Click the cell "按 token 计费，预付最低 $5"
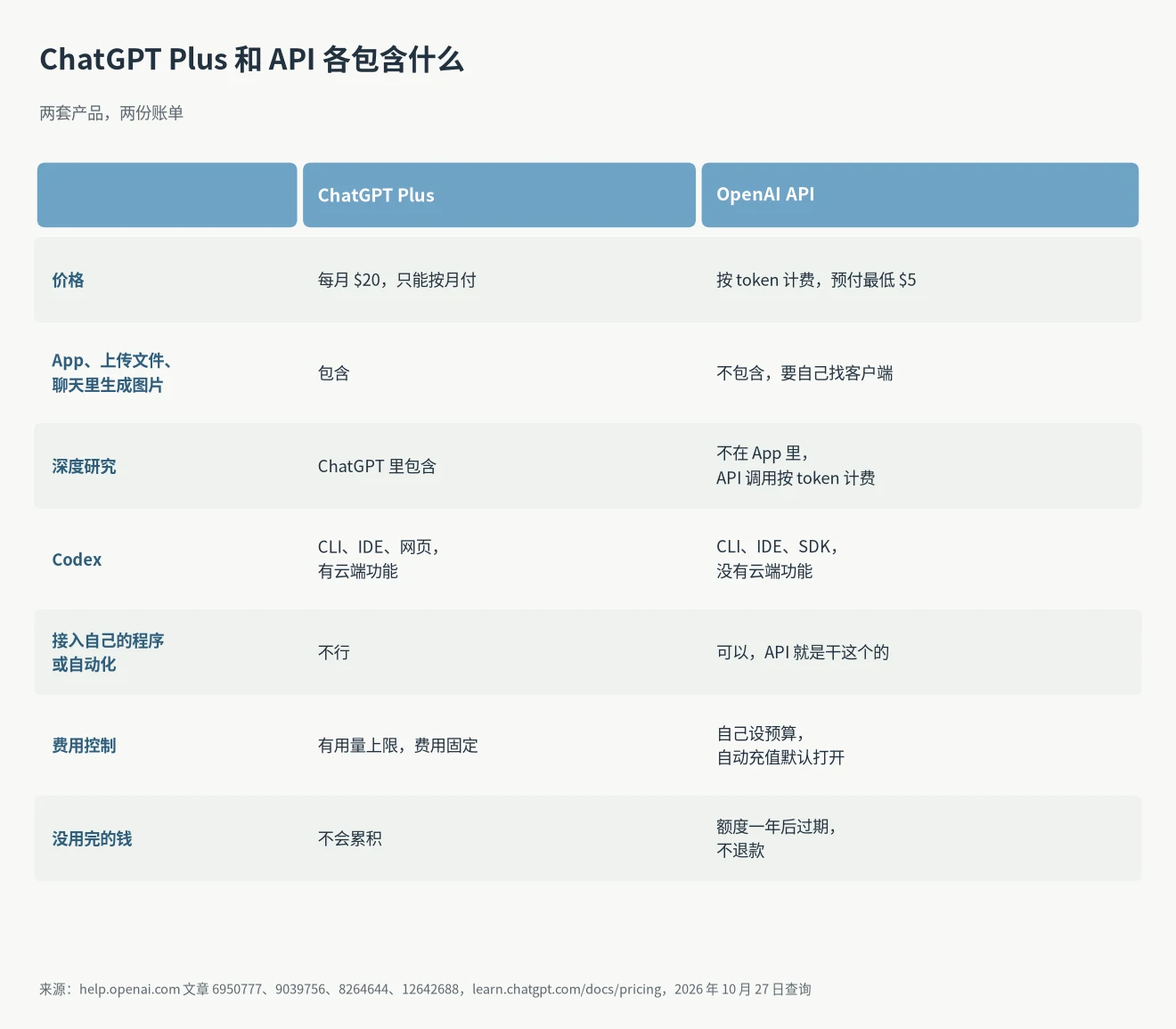Screen dimensions: 1176x1029 click(x=816, y=280)
